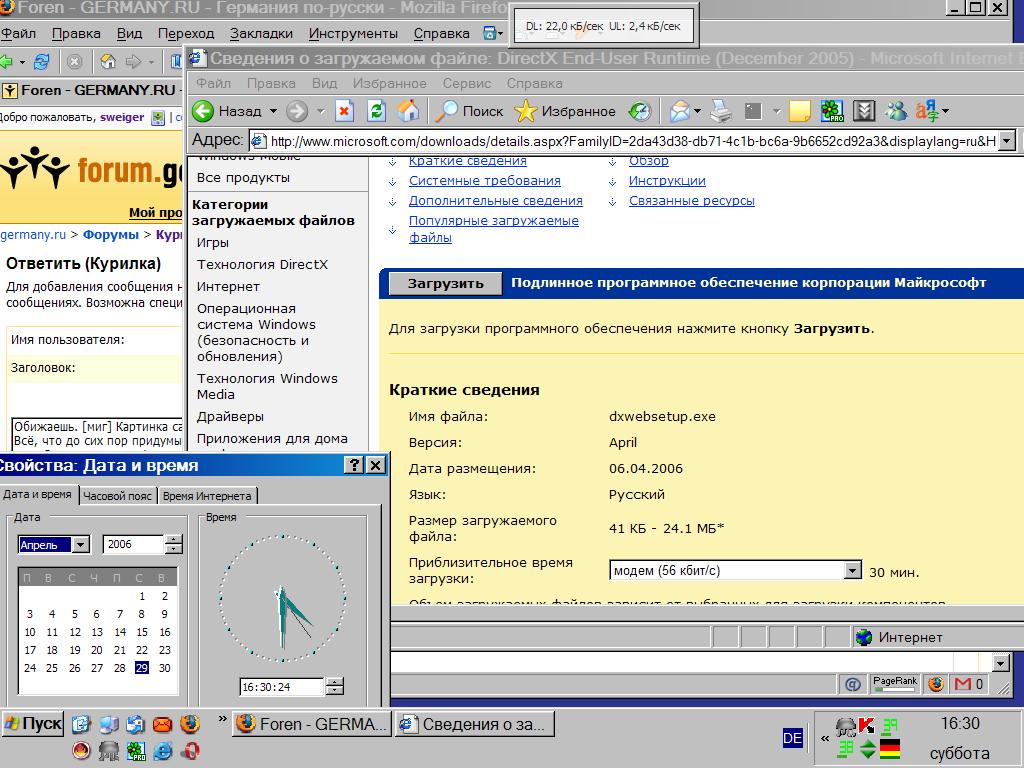Screen dimensions: 1024x768
Task: Open Opera from the quick launch bar
Action: click(190, 751)
